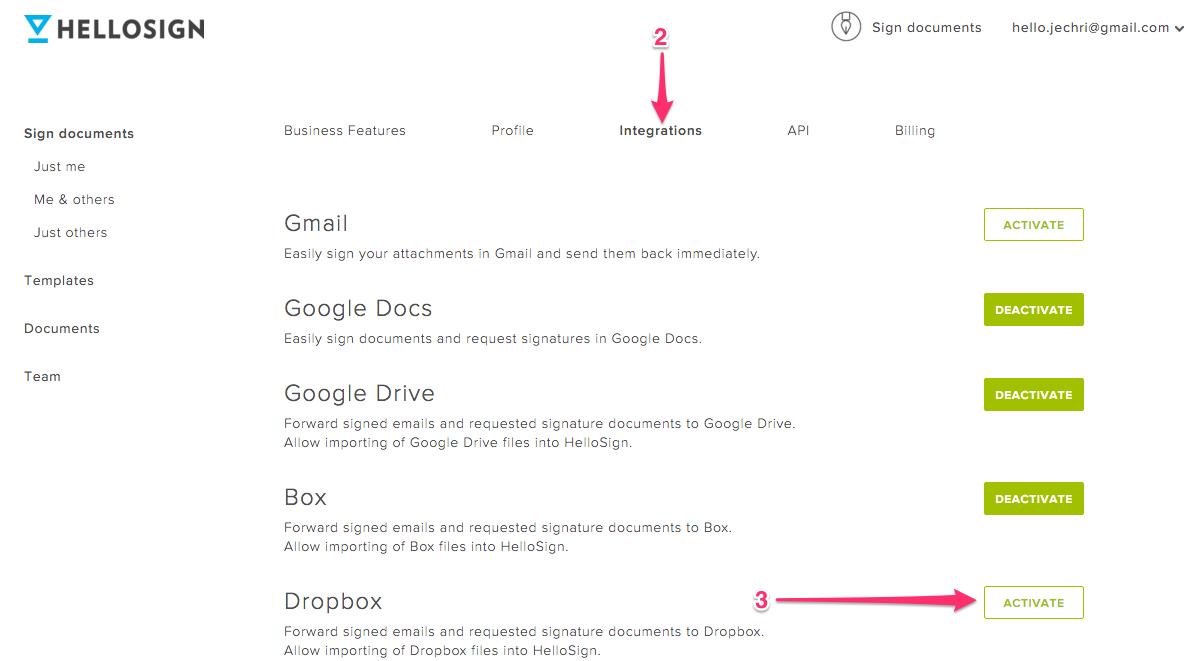Screen dimensions: 1192x661
Task: Go to the Billing tab
Action: coord(915,131)
